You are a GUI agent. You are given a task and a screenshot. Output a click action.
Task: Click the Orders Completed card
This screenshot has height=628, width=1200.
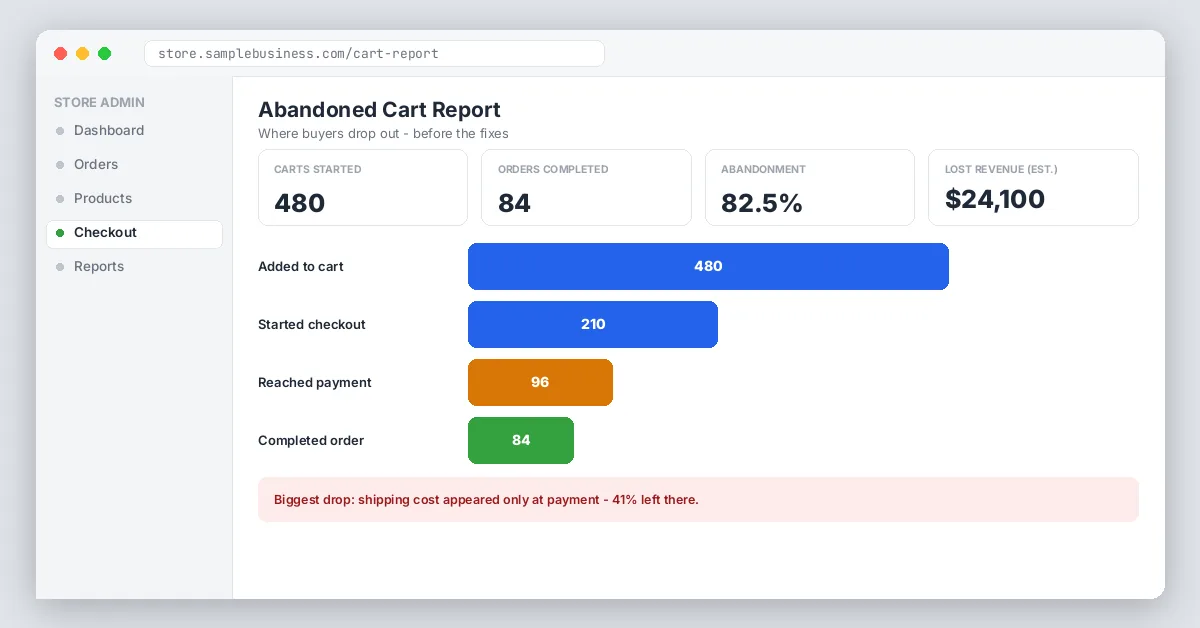coord(586,188)
